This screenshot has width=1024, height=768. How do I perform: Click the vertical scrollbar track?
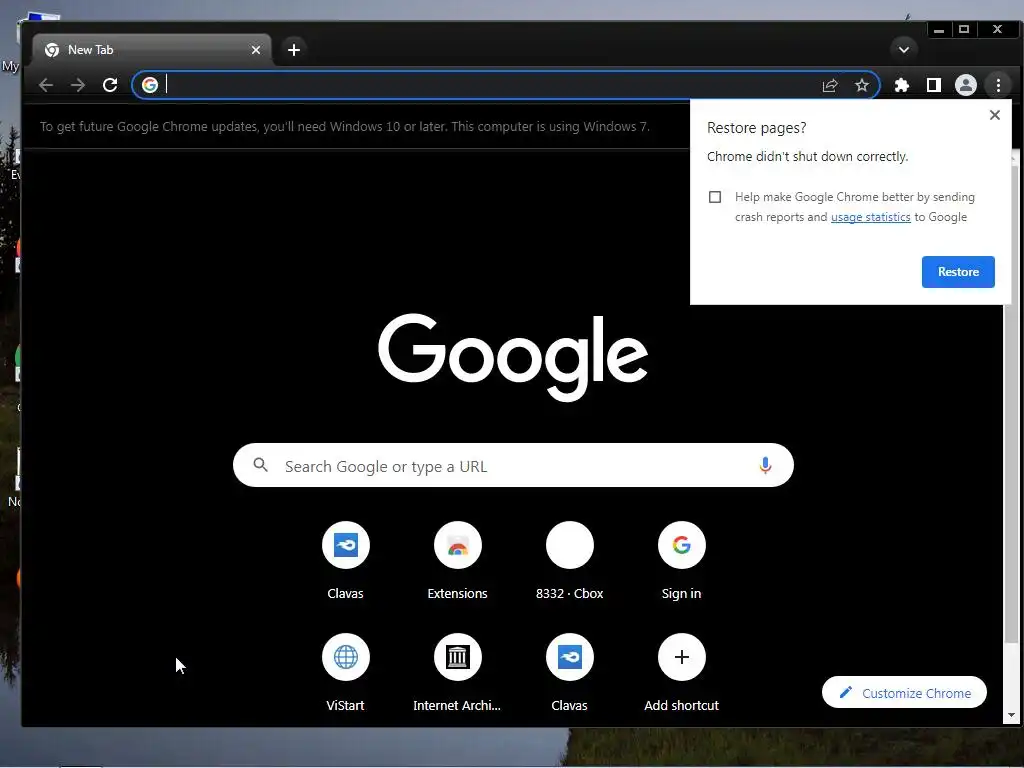(x=1012, y=673)
